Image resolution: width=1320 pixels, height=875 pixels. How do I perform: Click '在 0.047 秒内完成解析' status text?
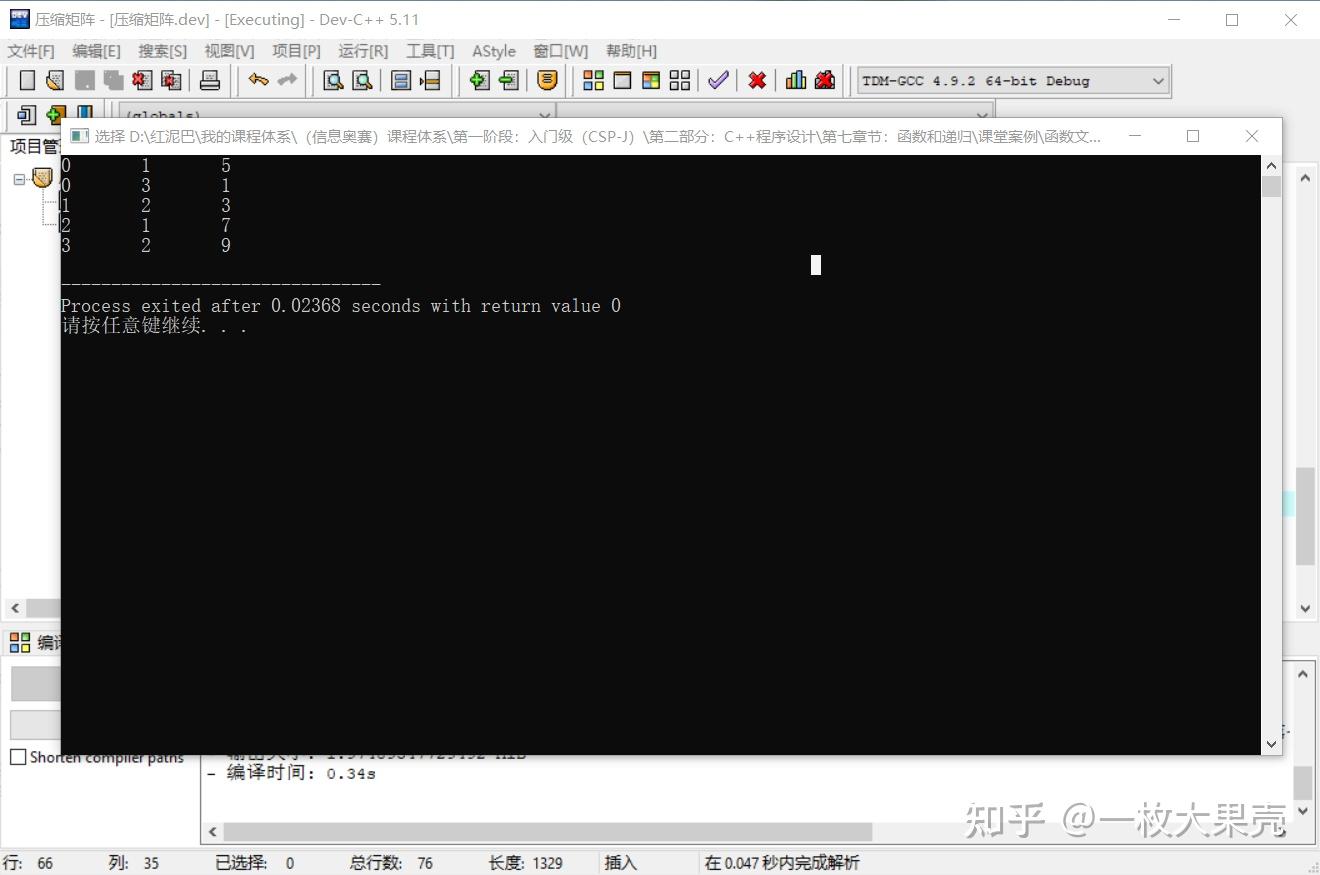pos(782,863)
